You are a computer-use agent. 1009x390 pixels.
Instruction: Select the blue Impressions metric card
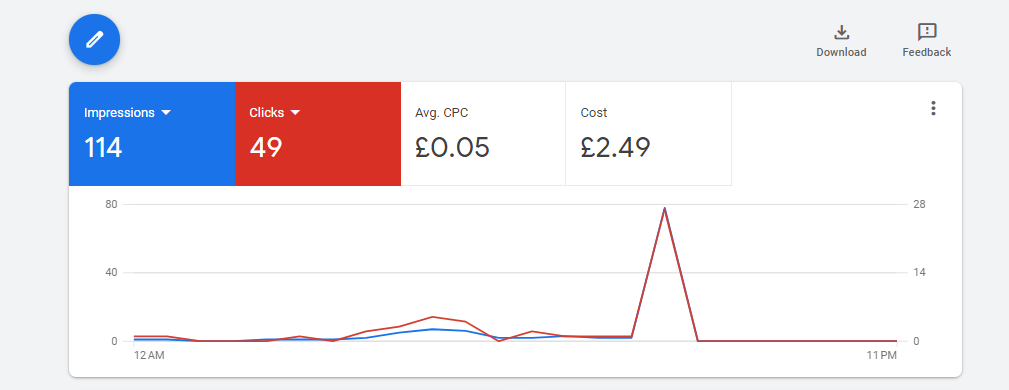pyautogui.click(x=152, y=134)
